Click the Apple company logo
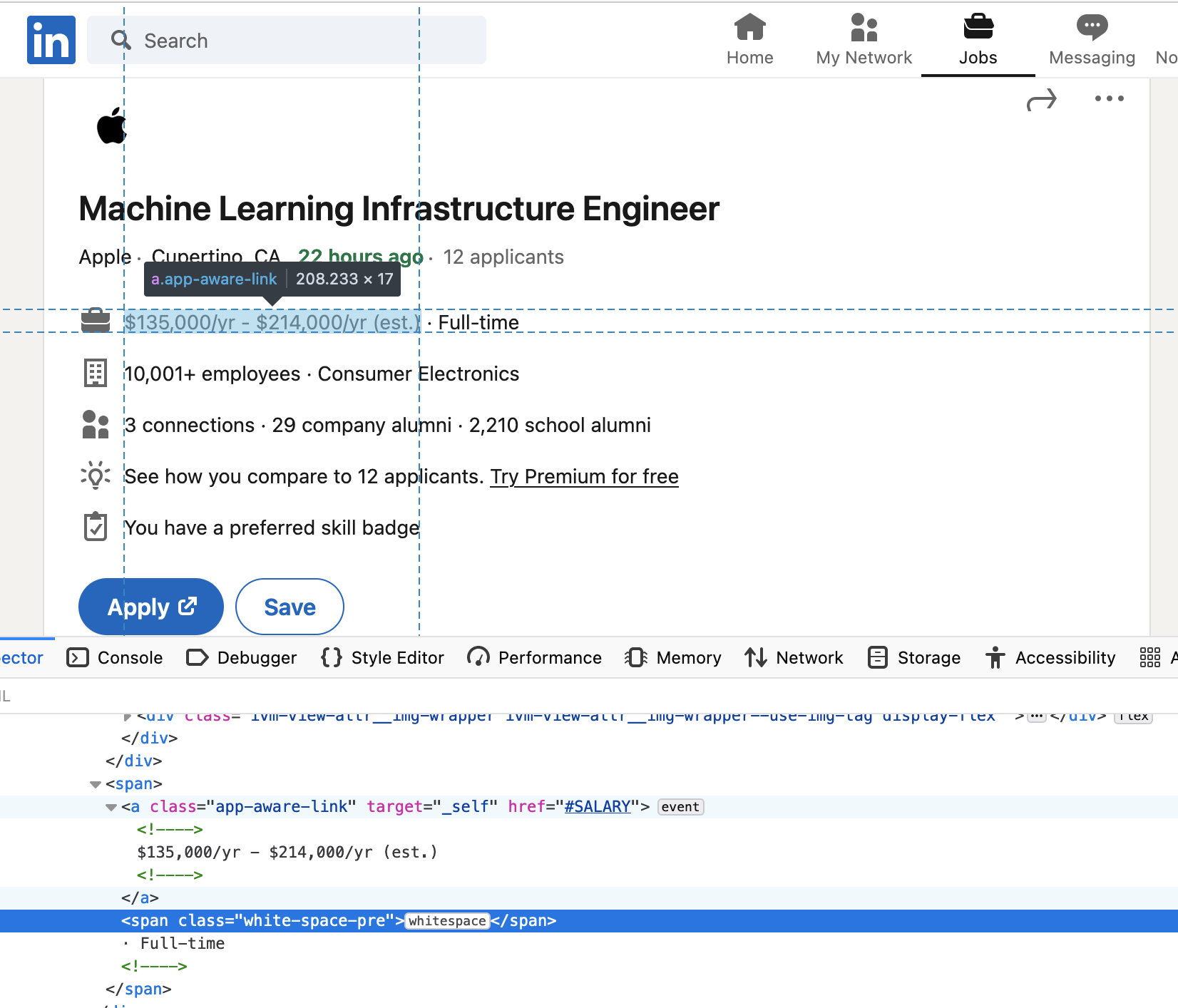 [111, 126]
